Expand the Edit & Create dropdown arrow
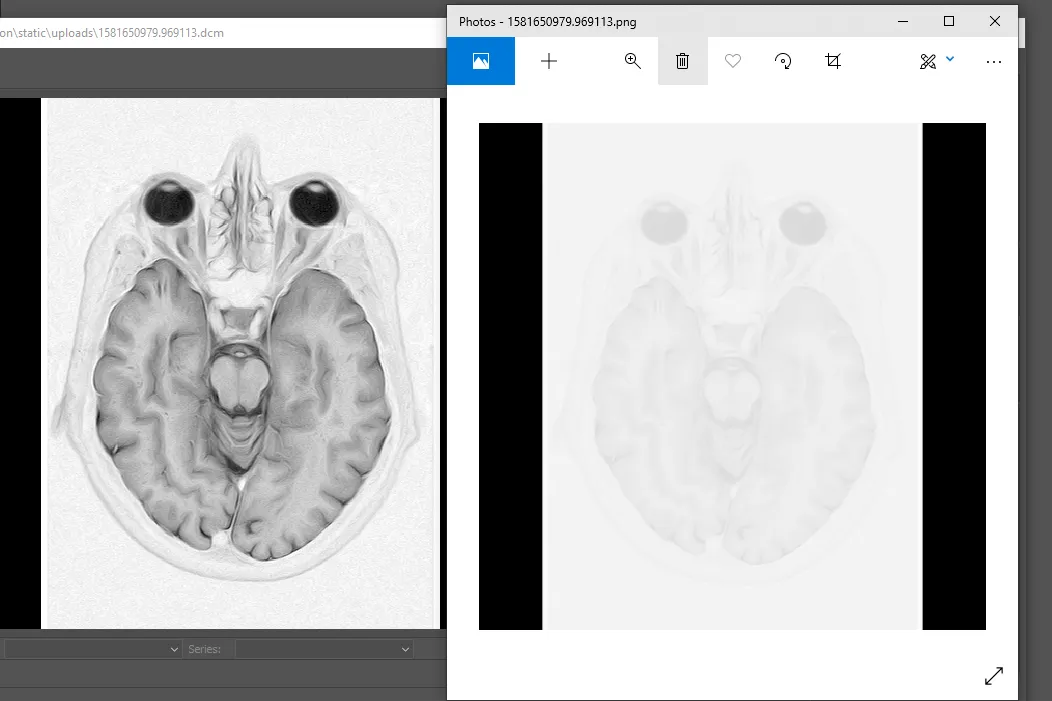The height and width of the screenshot is (701, 1052). 950,59
